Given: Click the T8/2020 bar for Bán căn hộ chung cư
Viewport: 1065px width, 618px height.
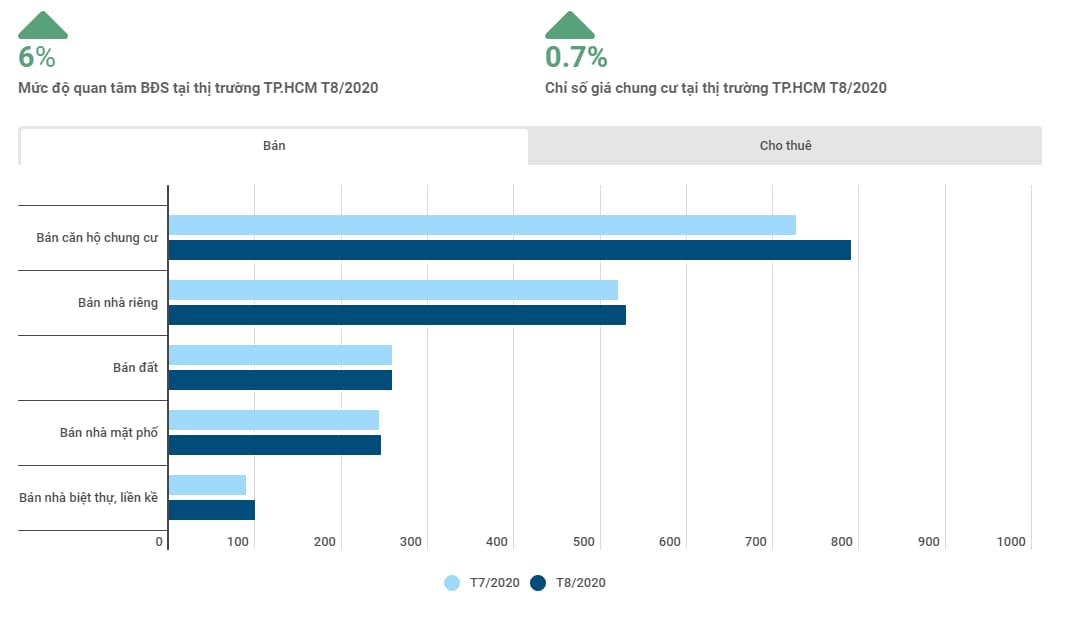Looking at the screenshot, I should [x=509, y=250].
